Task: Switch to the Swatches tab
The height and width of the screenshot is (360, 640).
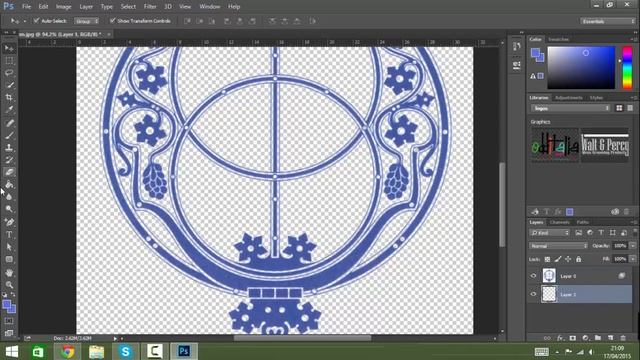Action: [558, 39]
